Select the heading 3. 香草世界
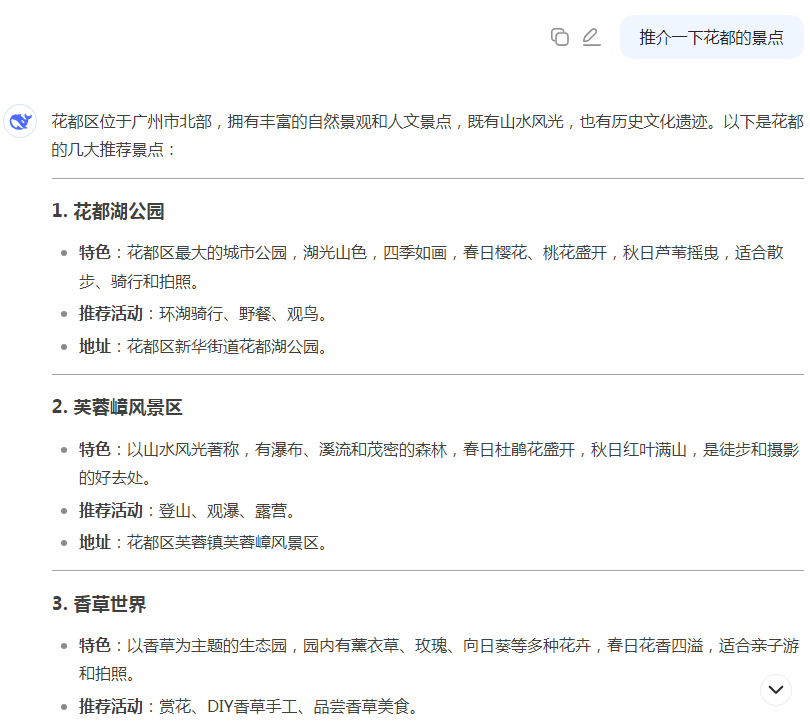The height and width of the screenshot is (721, 810). pyautogui.click(x=99, y=604)
